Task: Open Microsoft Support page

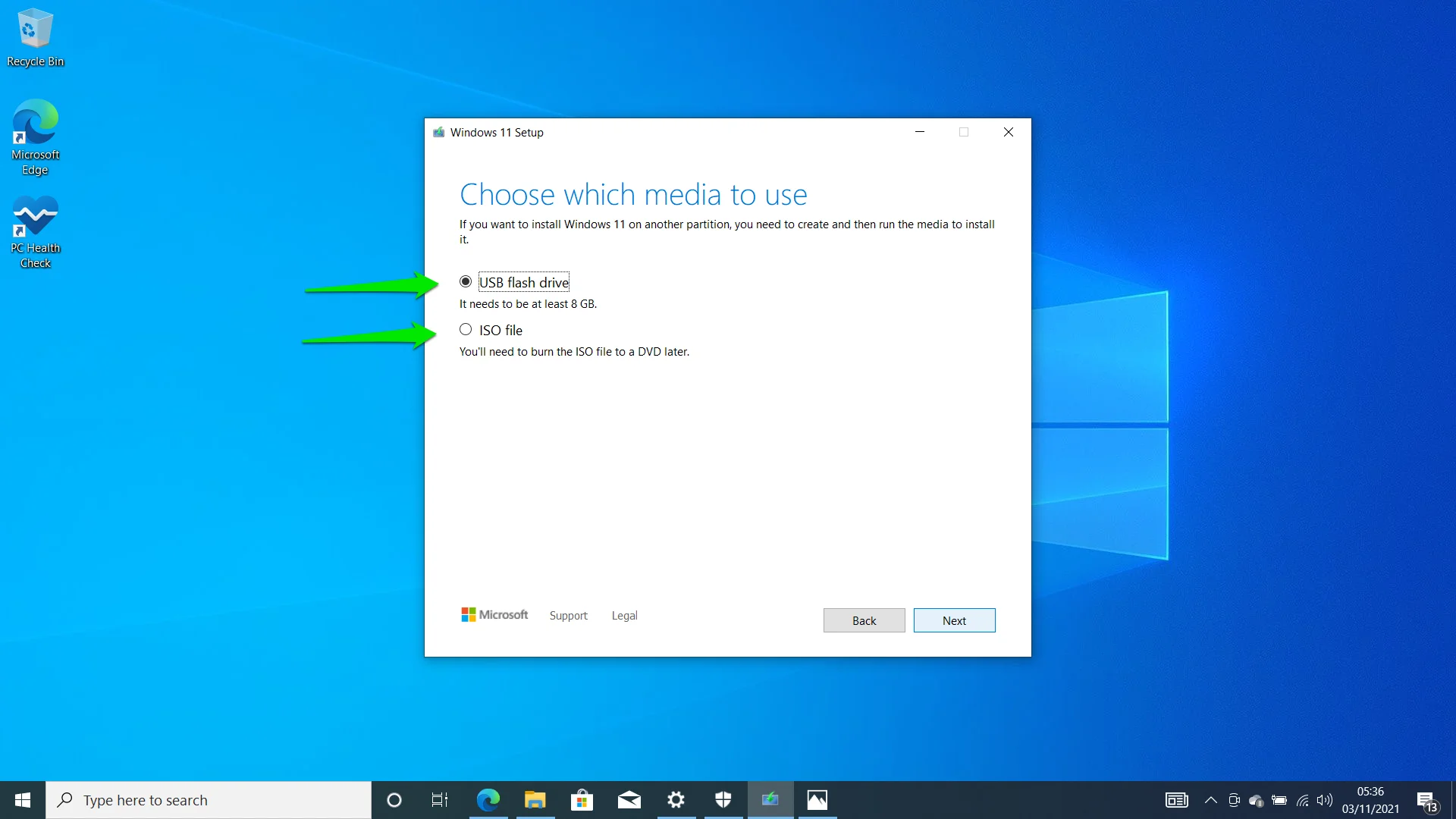Action: click(568, 615)
